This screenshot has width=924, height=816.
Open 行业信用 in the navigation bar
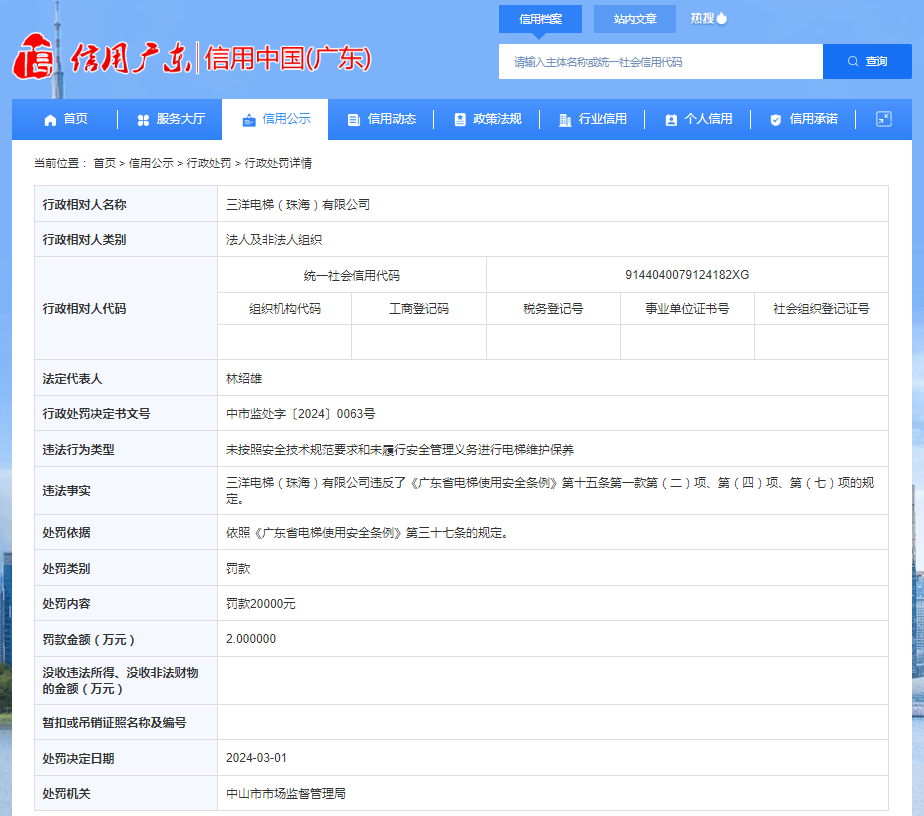[592, 120]
